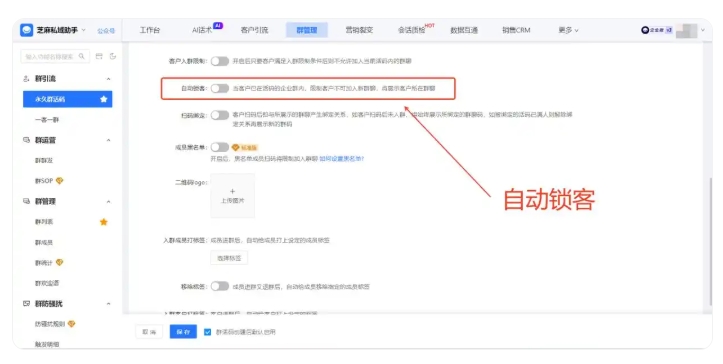723x364 pixels.
Task: Click the 群管理 sidebar section icon
Action: [x=26, y=201]
